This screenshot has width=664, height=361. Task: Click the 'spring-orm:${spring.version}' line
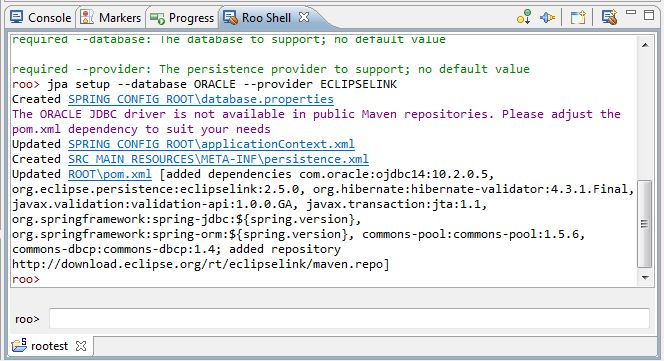[x=299, y=234]
